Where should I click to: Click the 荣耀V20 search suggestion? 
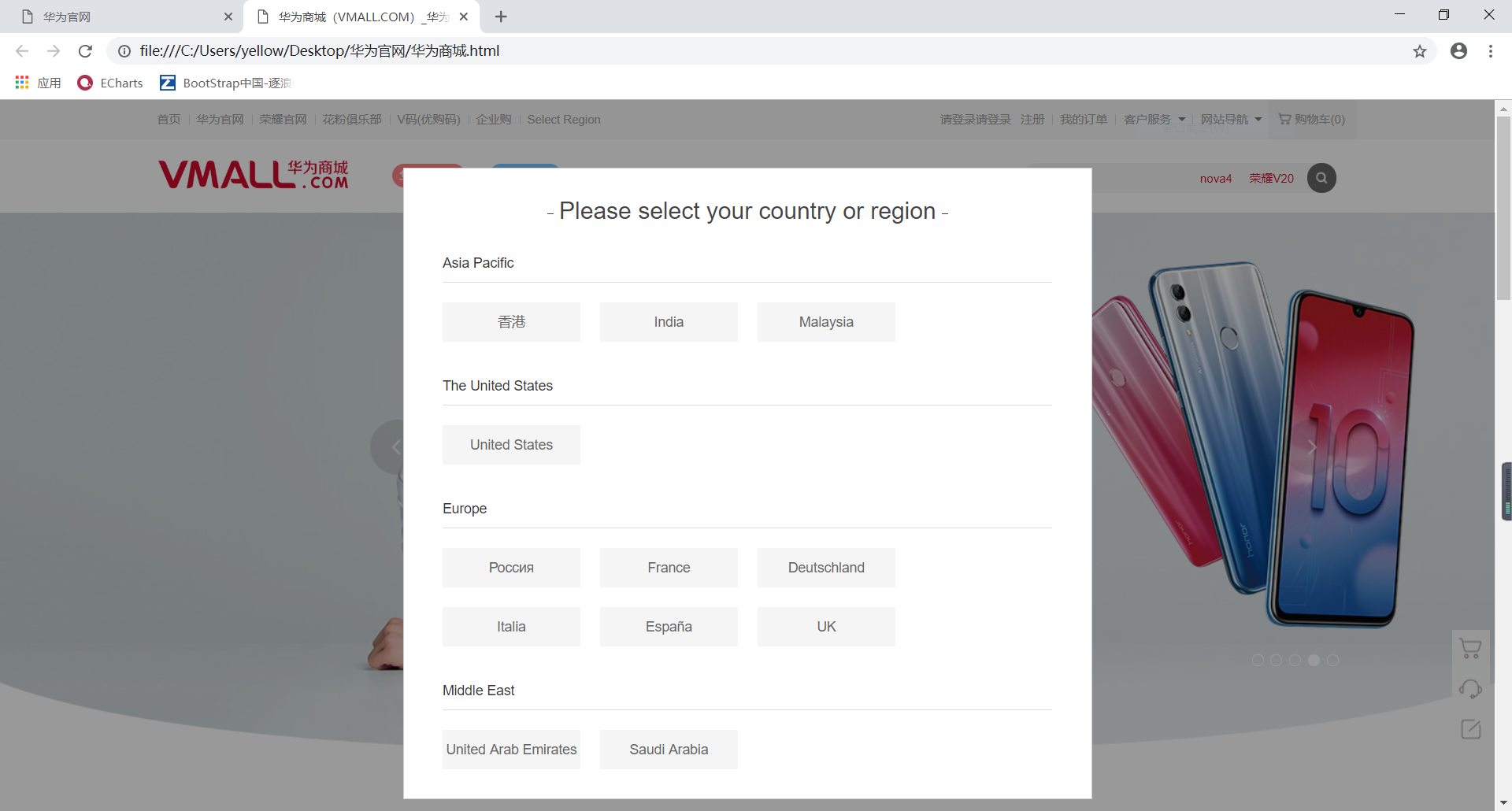pyautogui.click(x=1271, y=179)
